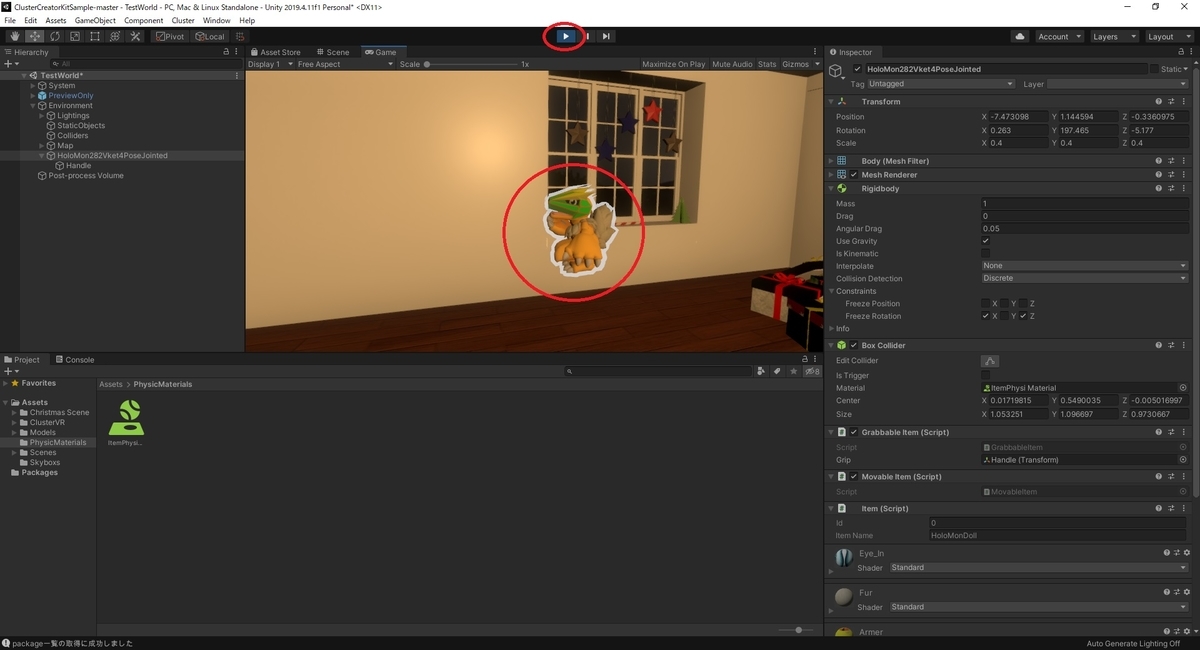
Task: Open Interpolate dropdown
Action: pyautogui.click(x=1085, y=266)
